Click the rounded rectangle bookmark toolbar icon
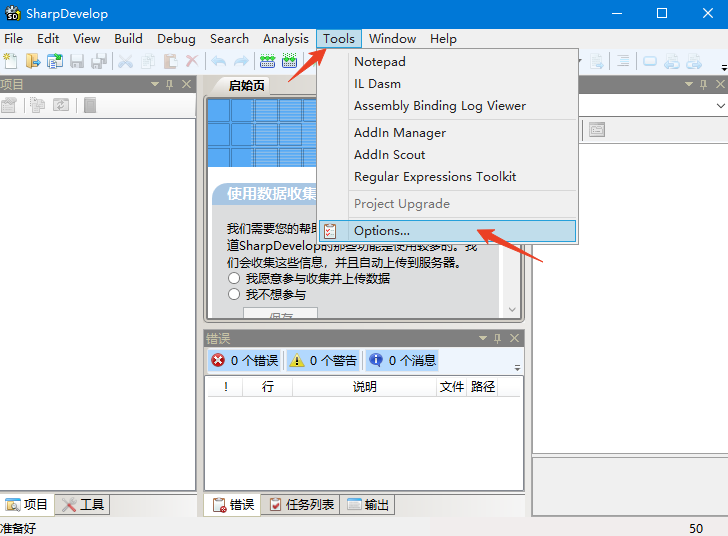The image size is (728, 536). 650,61
